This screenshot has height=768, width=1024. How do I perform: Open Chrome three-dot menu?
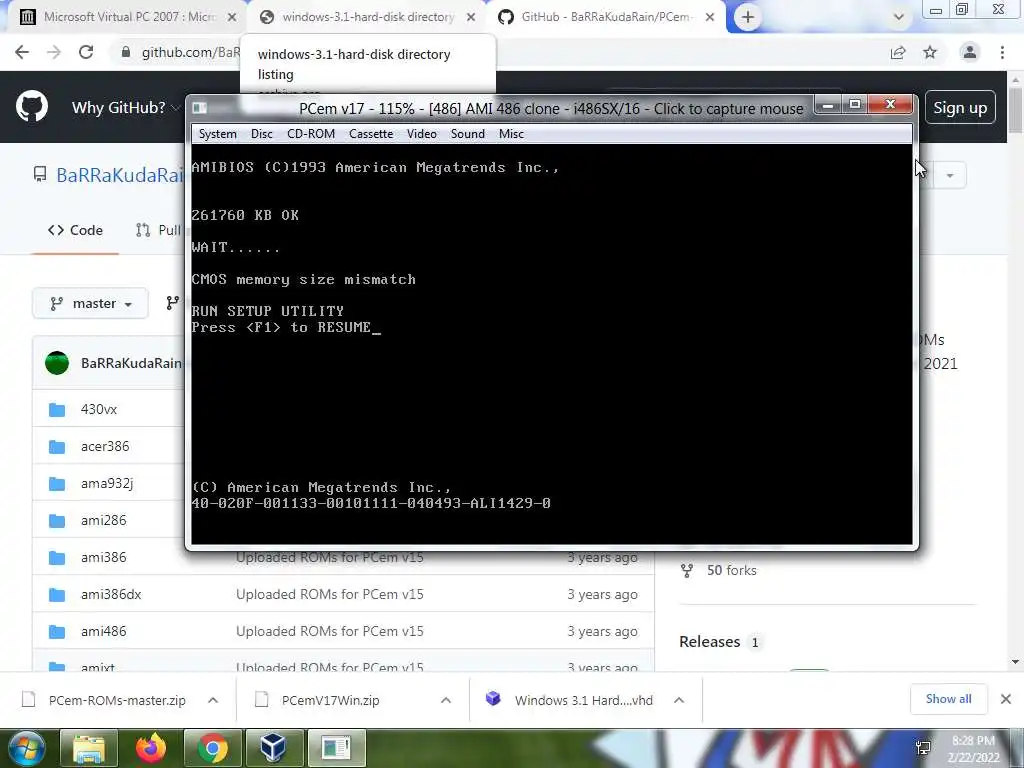click(x=1002, y=52)
